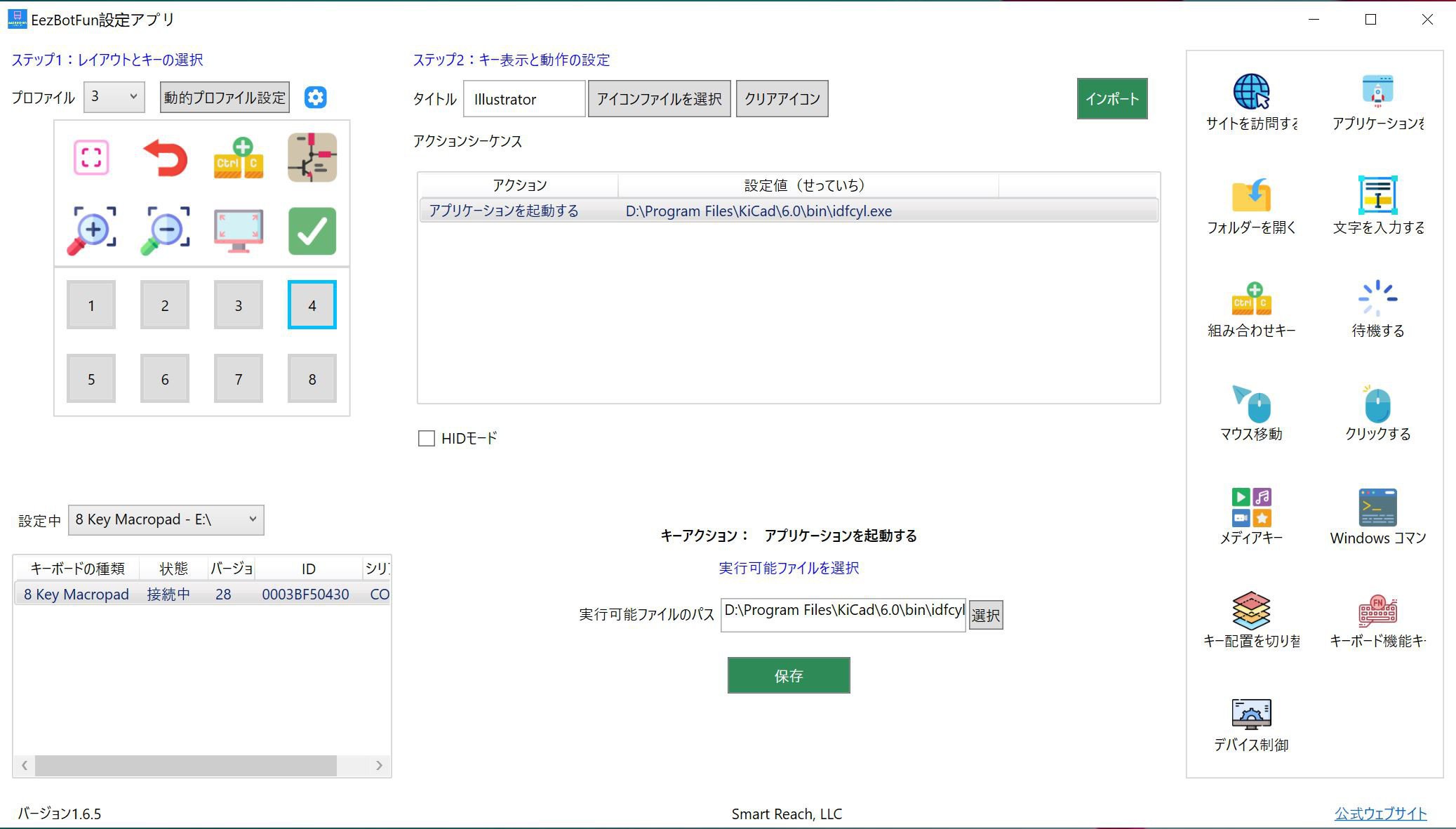Image resolution: width=1456 pixels, height=829 pixels.
Task: Select the サイトを訪問する action icon
Action: (1252, 91)
